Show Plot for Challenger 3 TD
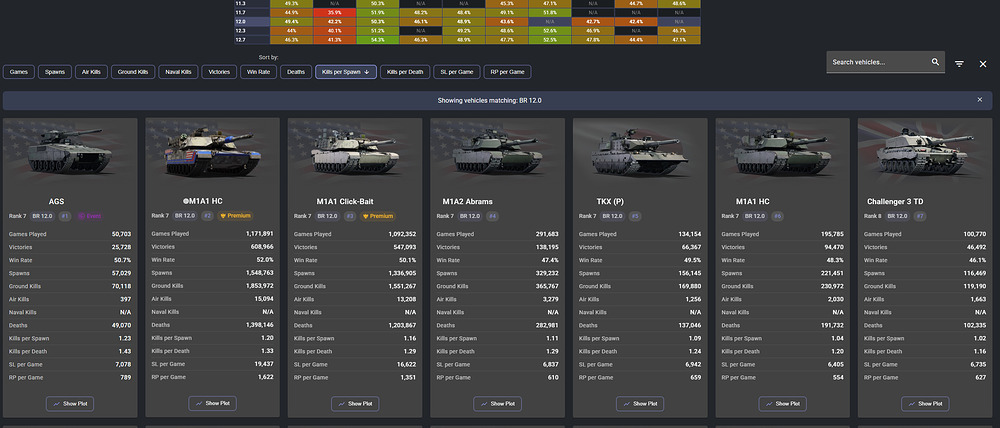 coord(925,404)
